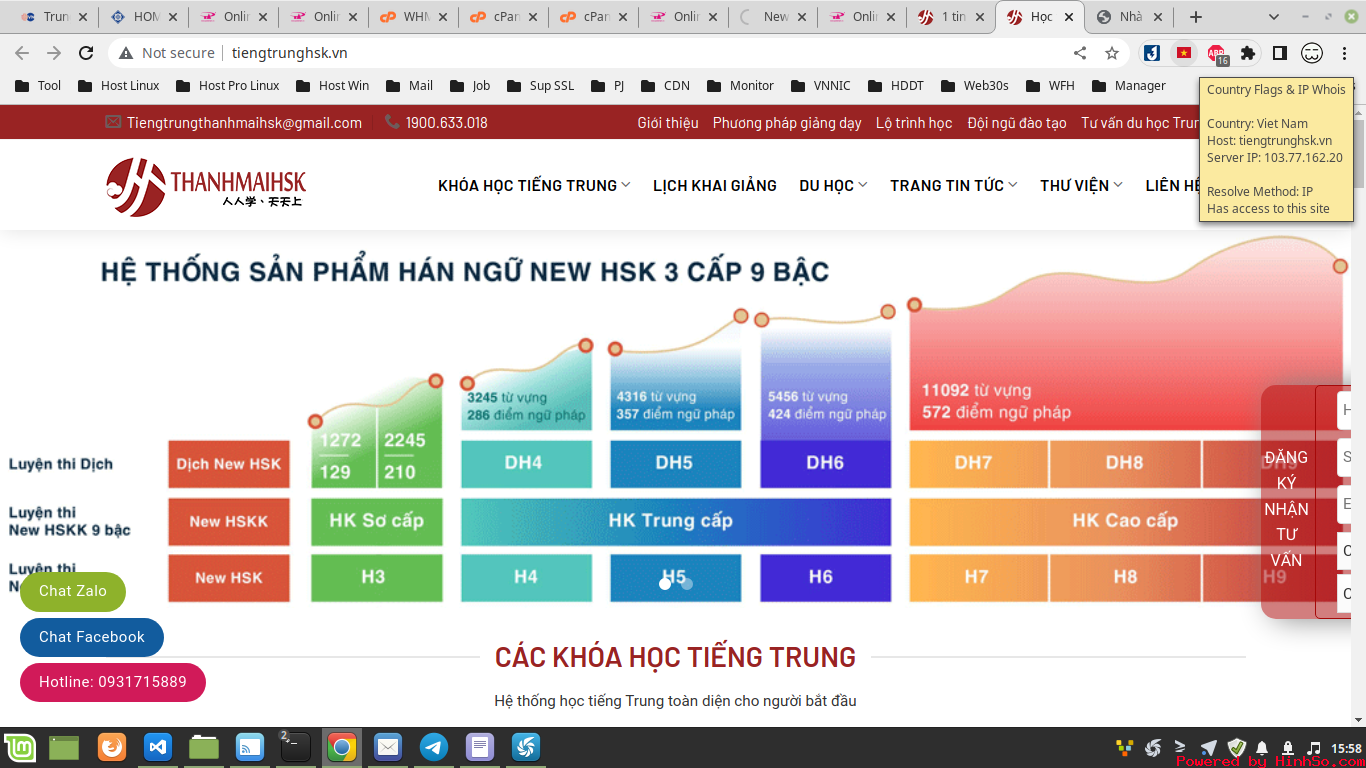The image size is (1366, 768).
Task: Click the Chat Zalo button
Action: 73,591
